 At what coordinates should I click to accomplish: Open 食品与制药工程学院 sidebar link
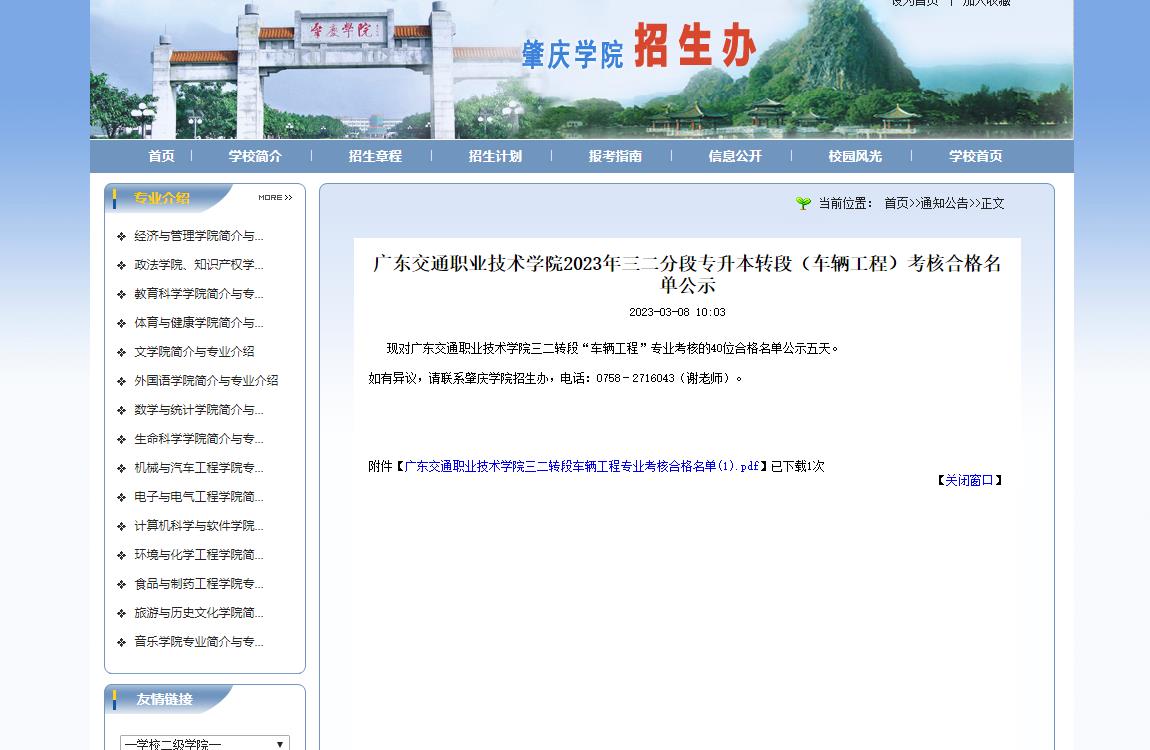point(199,584)
